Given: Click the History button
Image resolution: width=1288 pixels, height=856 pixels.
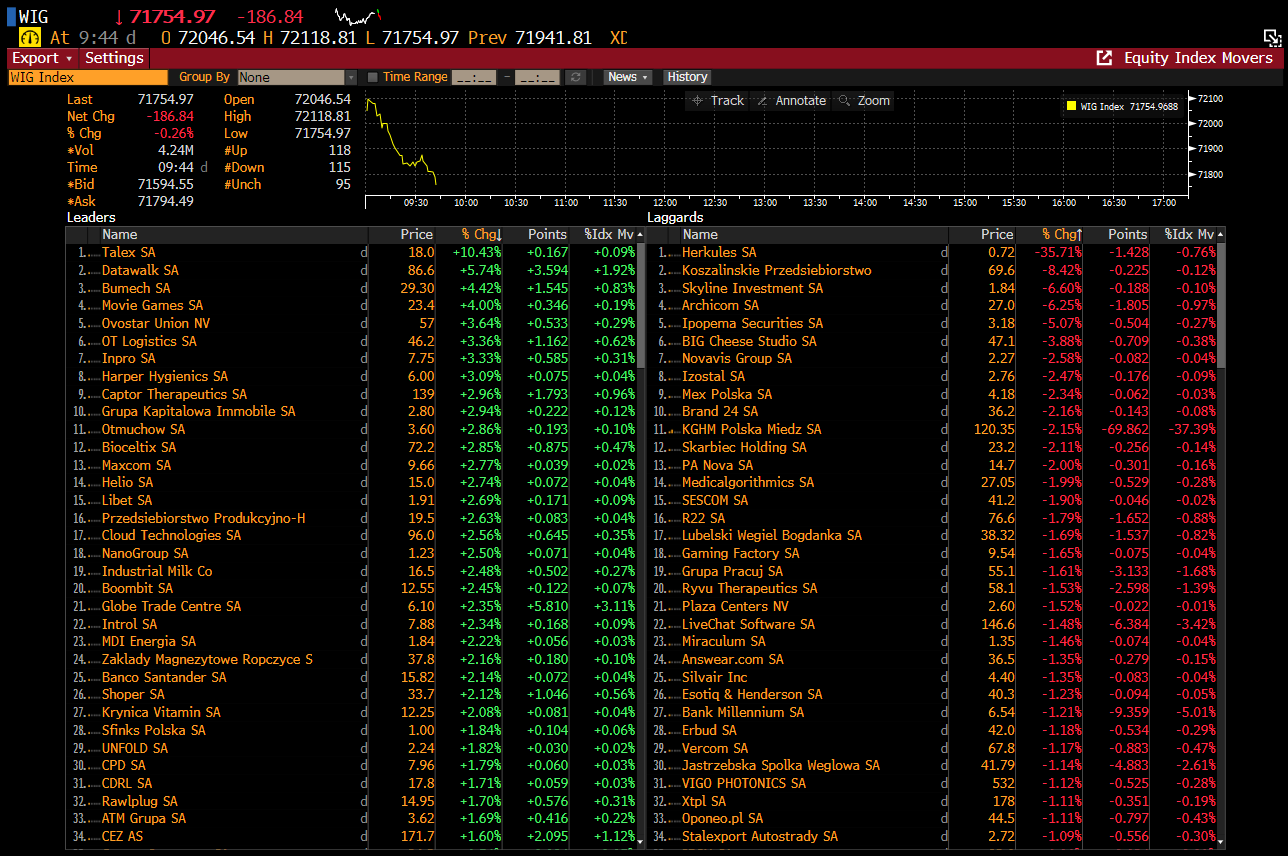Looking at the screenshot, I should (687, 77).
